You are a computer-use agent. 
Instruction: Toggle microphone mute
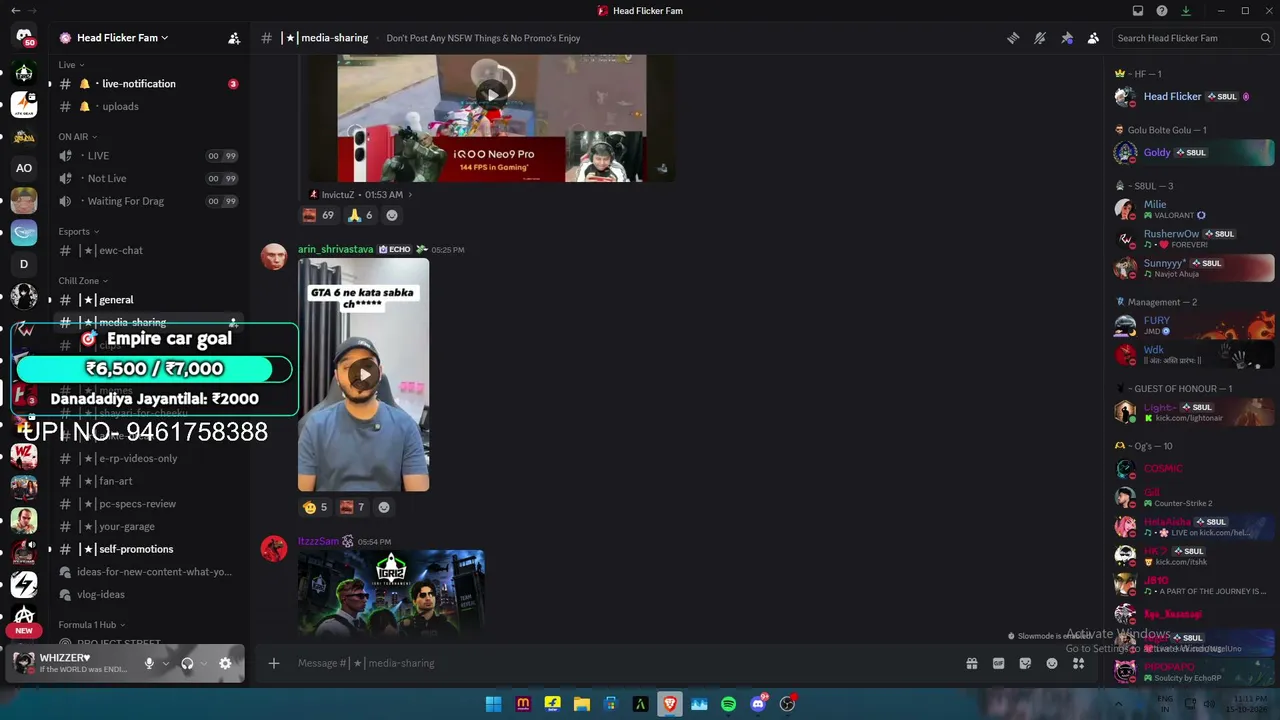pyautogui.click(x=149, y=663)
